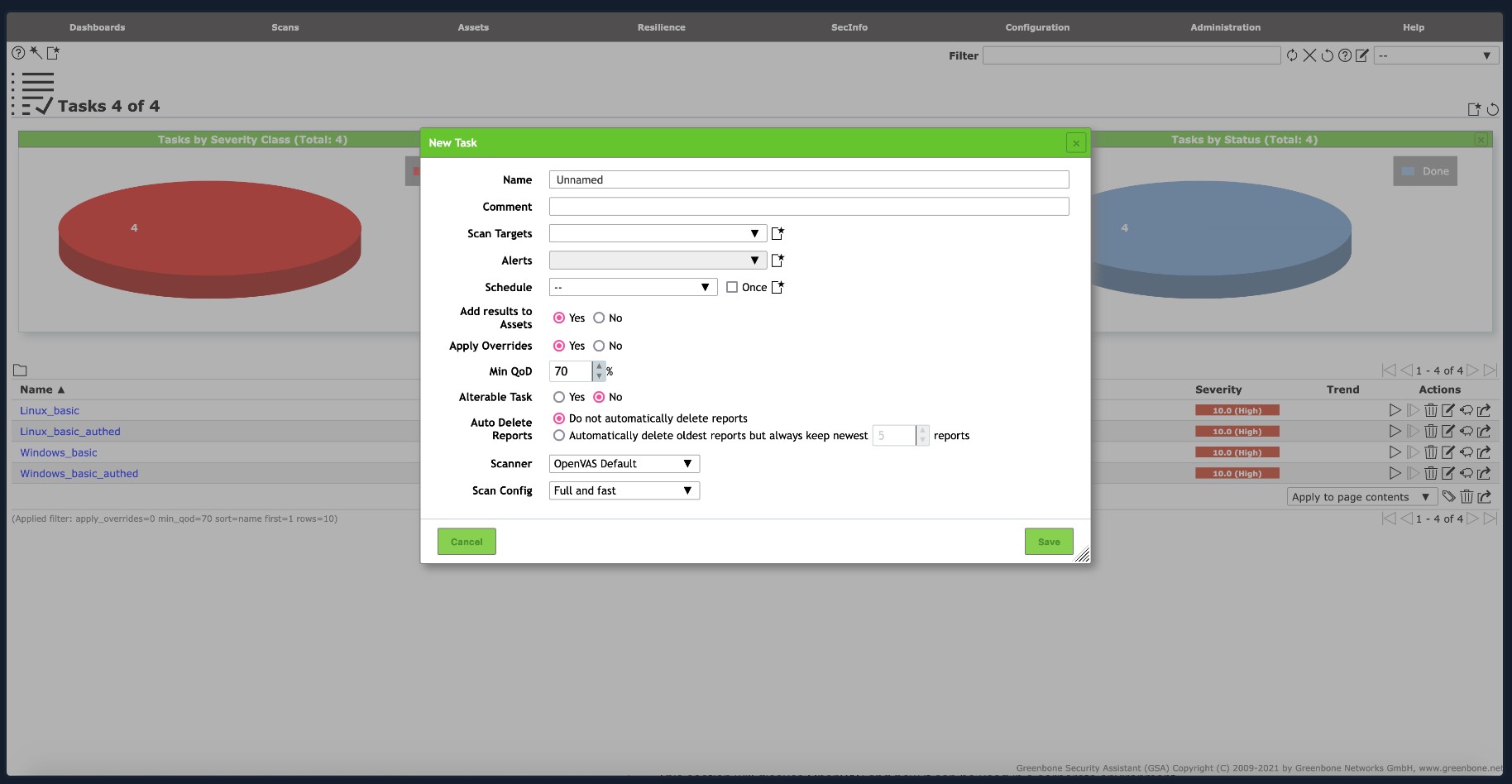Click the help icon above the Tasks heading
Image resolution: width=1512 pixels, height=784 pixels.
18,52
